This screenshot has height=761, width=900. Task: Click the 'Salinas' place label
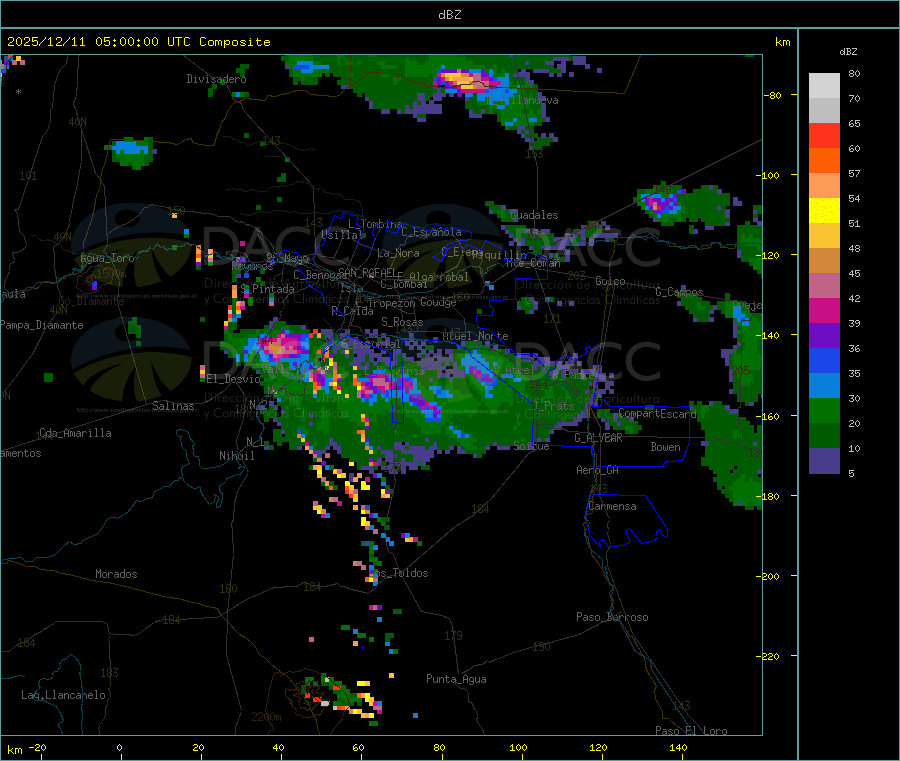click(x=173, y=406)
